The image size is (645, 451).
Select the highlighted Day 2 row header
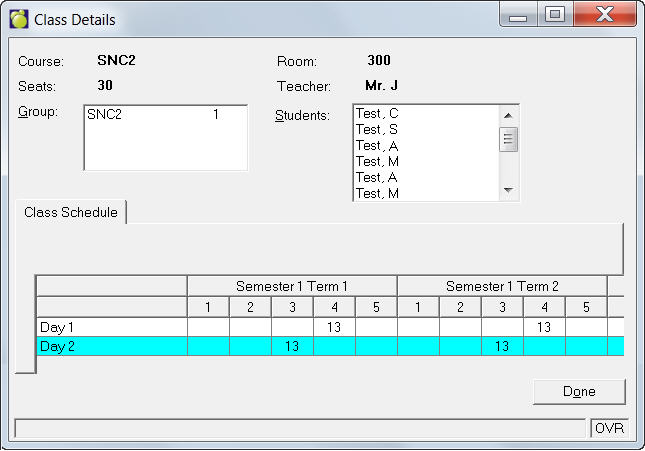point(111,346)
